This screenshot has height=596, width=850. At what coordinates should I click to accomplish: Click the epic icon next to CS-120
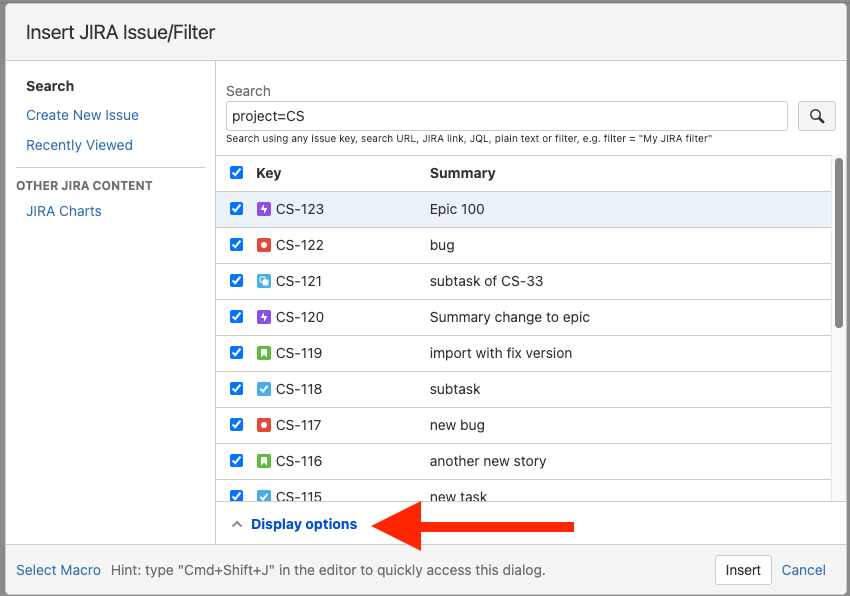[264, 317]
